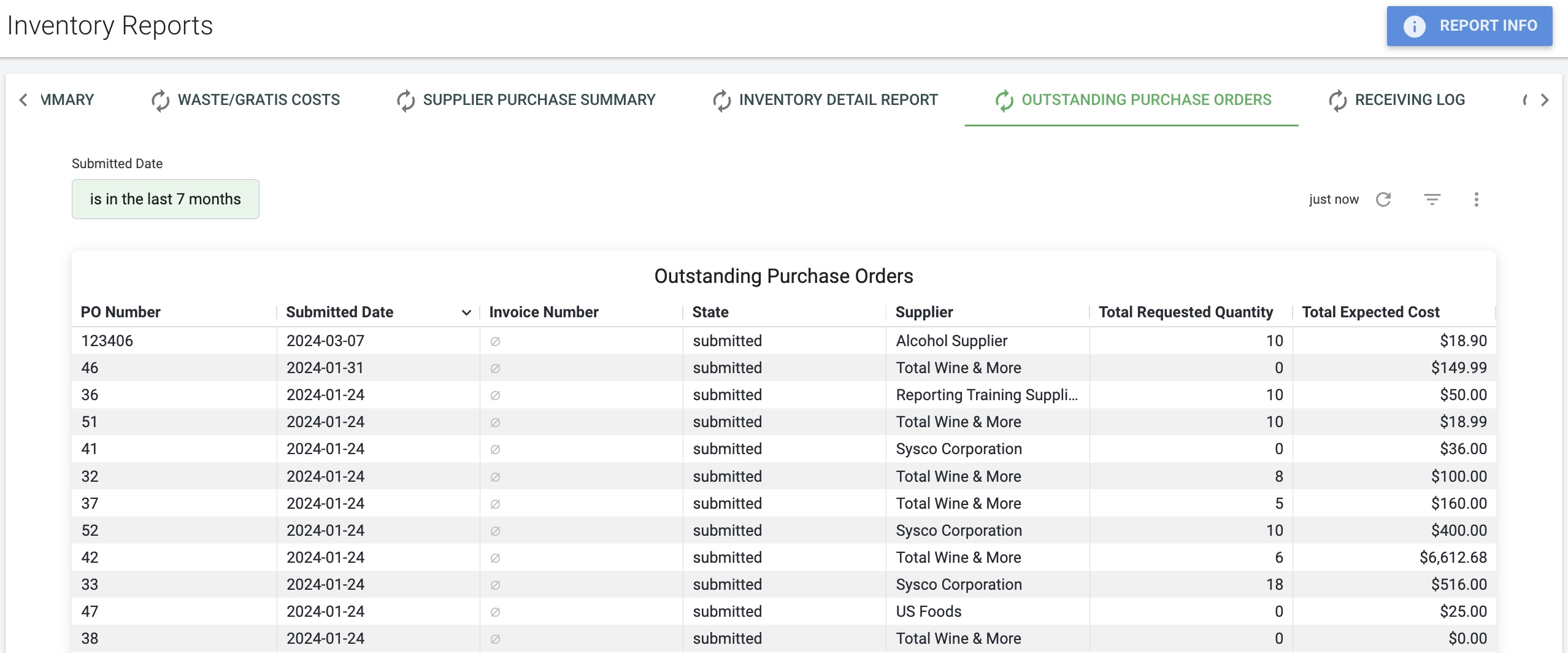Click the refresh icon on WASTE/GRATIS COSTS tab

point(159,100)
